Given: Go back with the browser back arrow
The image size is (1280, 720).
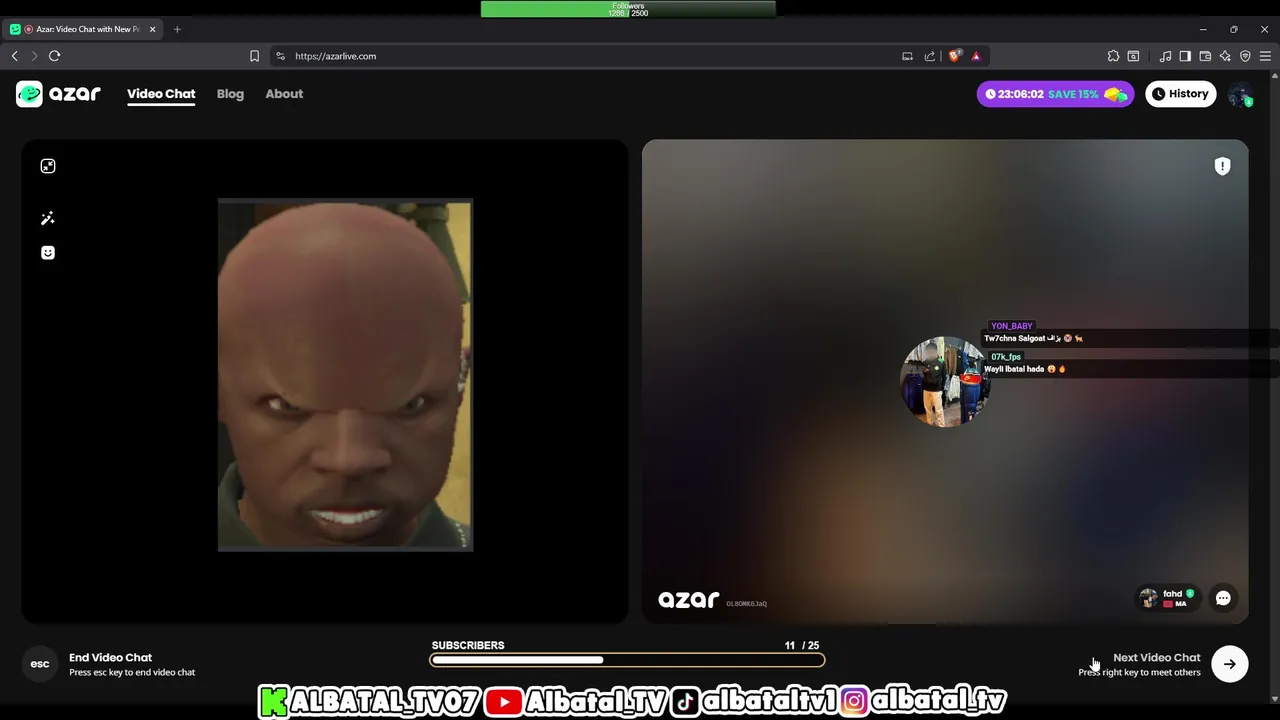Looking at the screenshot, I should coord(14,56).
